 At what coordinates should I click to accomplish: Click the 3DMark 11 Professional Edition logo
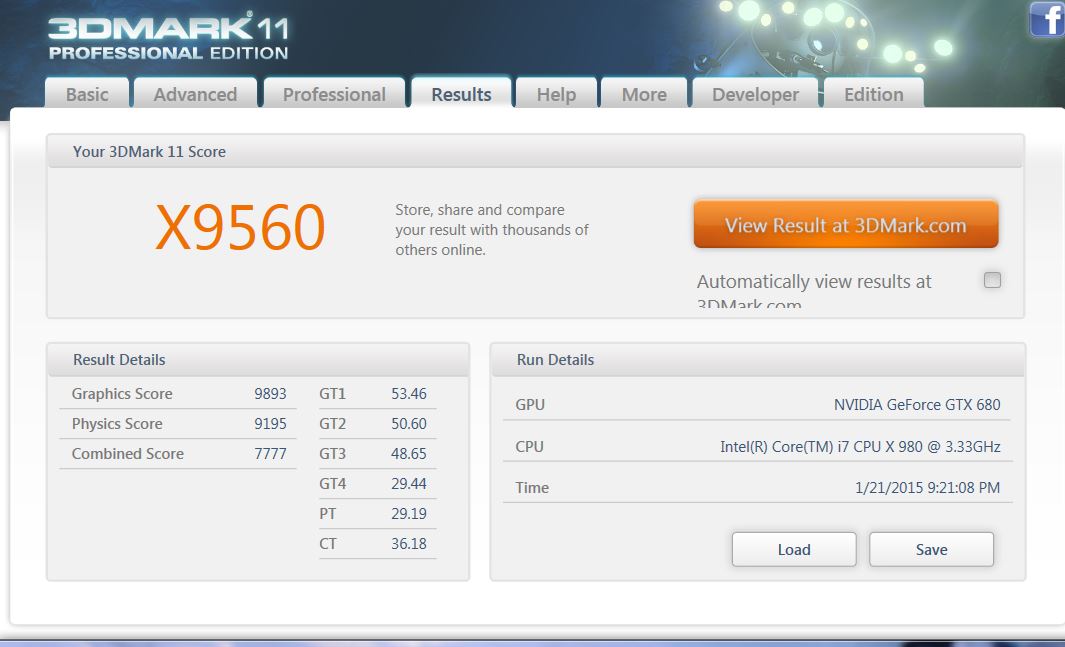[x=168, y=38]
